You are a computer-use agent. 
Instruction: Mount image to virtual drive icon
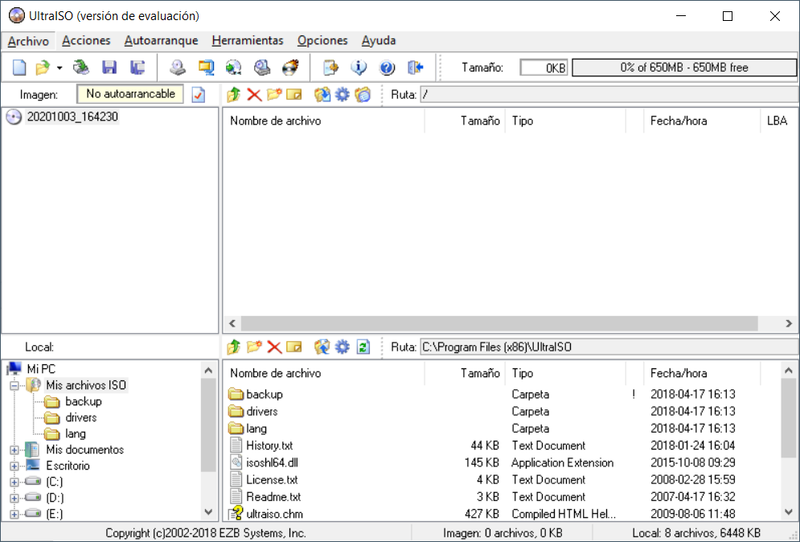[262, 67]
